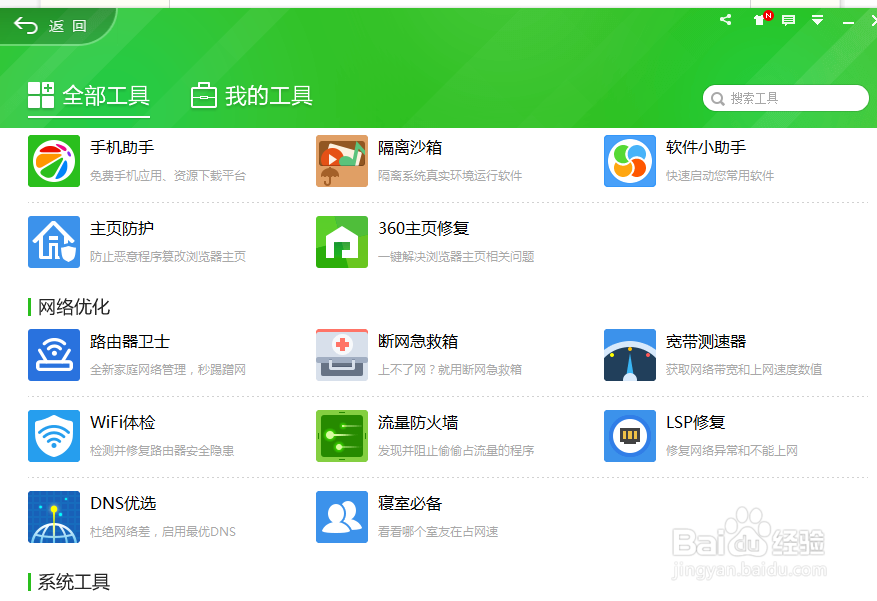877x601 pixels.
Task: Click description 快速启动您常用软件
Action: (x=720, y=176)
